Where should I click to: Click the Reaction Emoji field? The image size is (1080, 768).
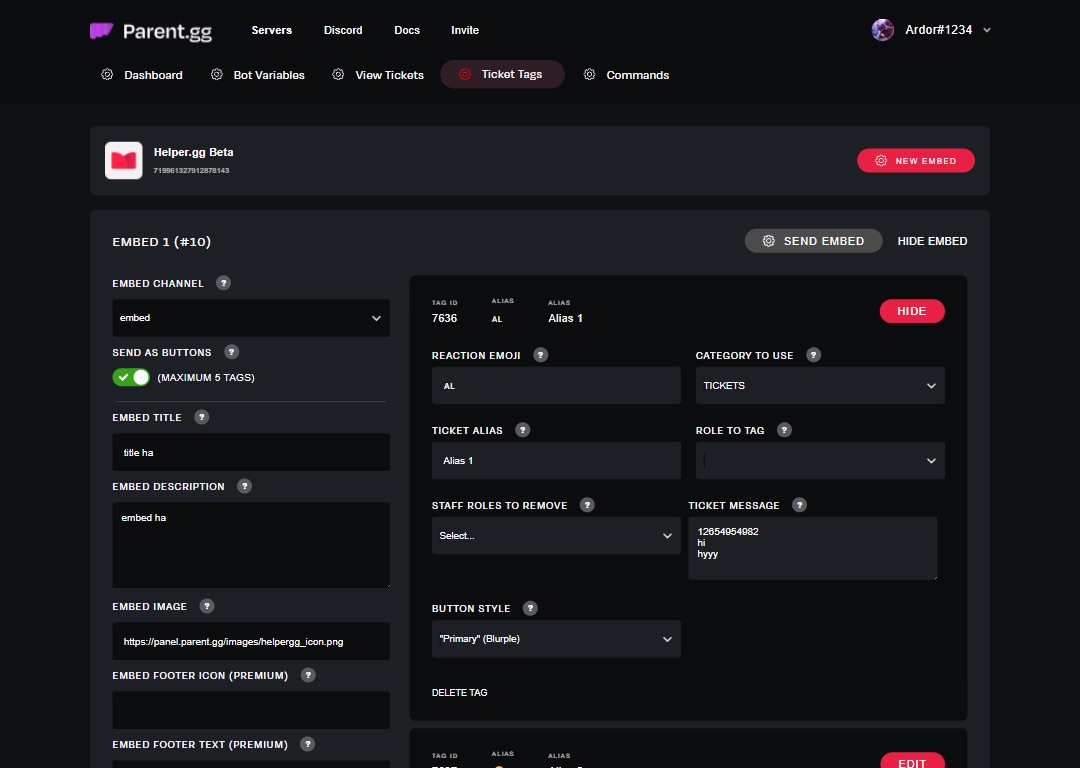click(x=556, y=386)
